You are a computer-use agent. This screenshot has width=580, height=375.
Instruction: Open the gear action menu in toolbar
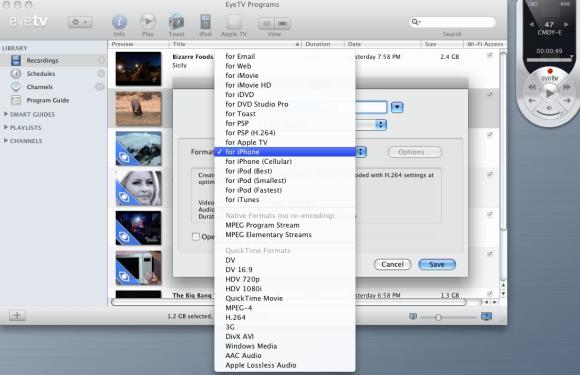coord(80,22)
